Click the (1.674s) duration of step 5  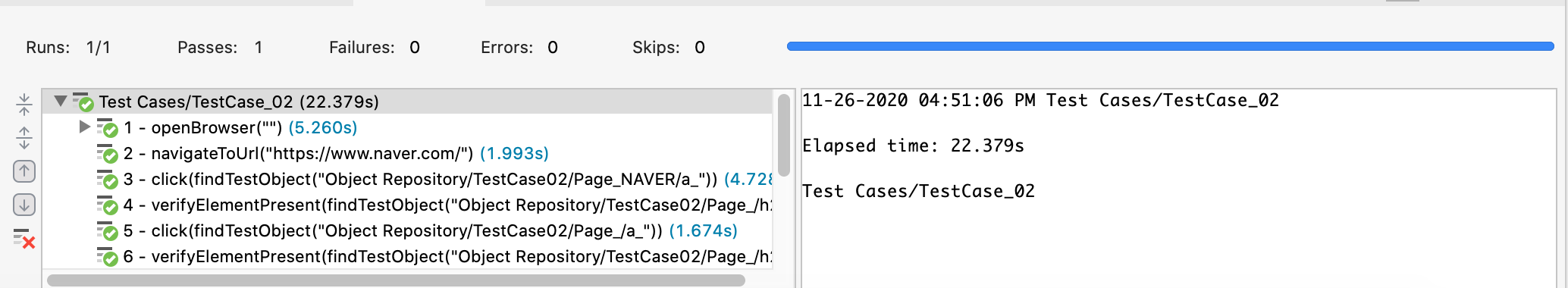703,230
